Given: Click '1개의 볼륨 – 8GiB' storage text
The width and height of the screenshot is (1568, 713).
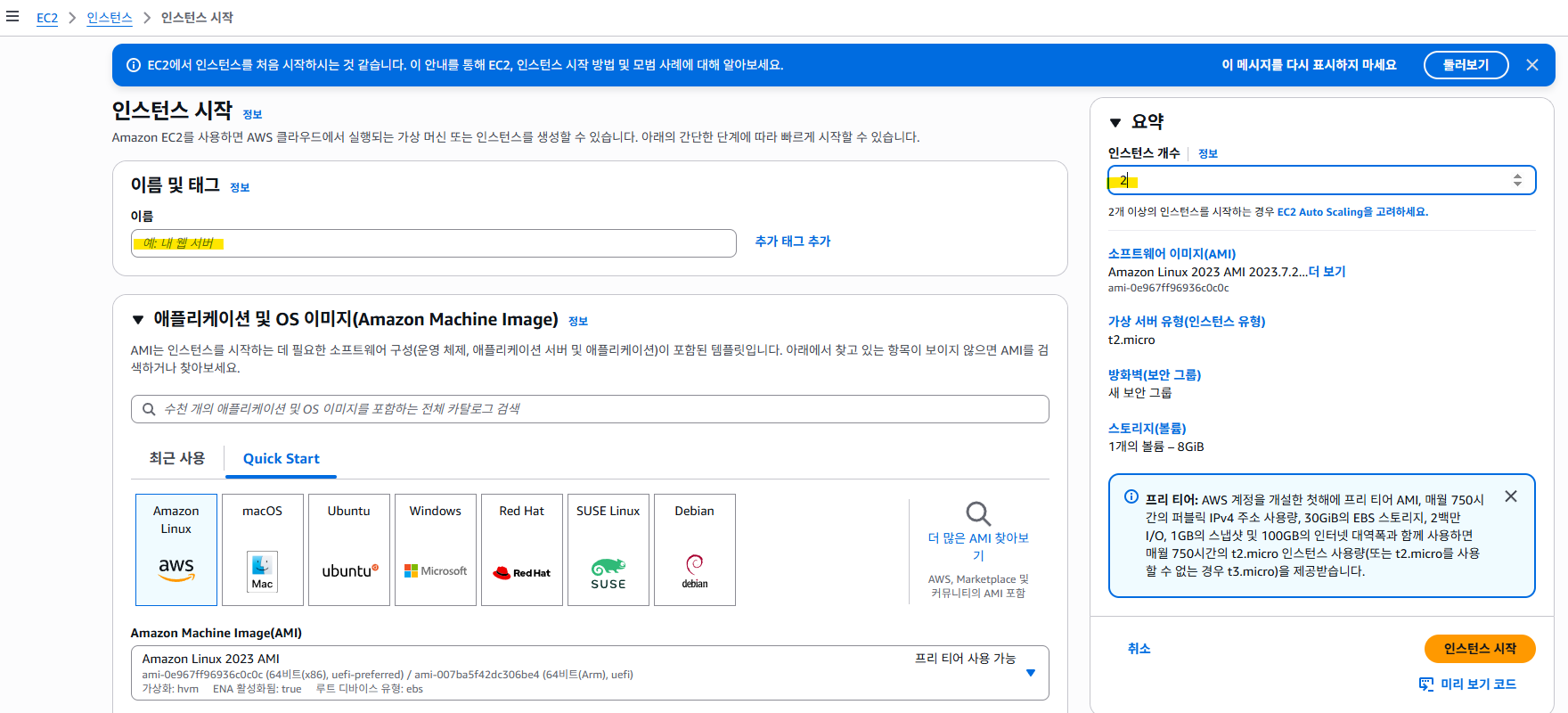Looking at the screenshot, I should coord(1156,447).
